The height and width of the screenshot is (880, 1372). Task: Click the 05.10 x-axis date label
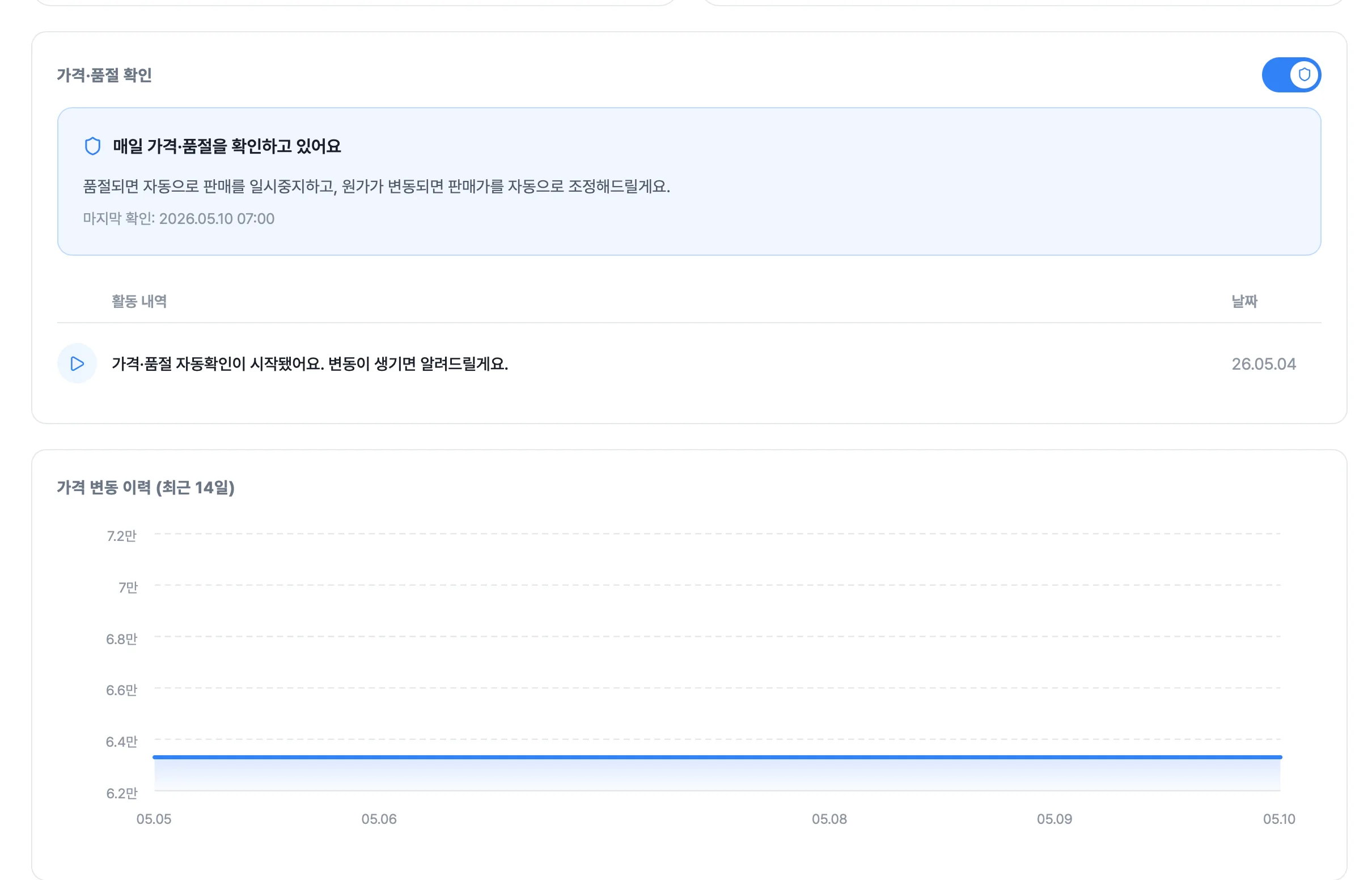(1279, 819)
